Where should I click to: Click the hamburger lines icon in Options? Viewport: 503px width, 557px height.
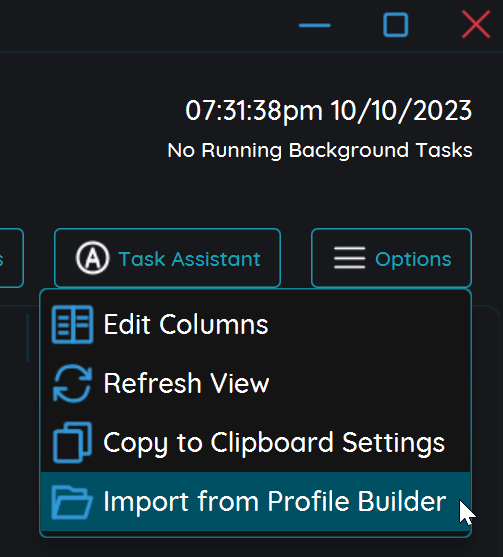click(x=350, y=258)
